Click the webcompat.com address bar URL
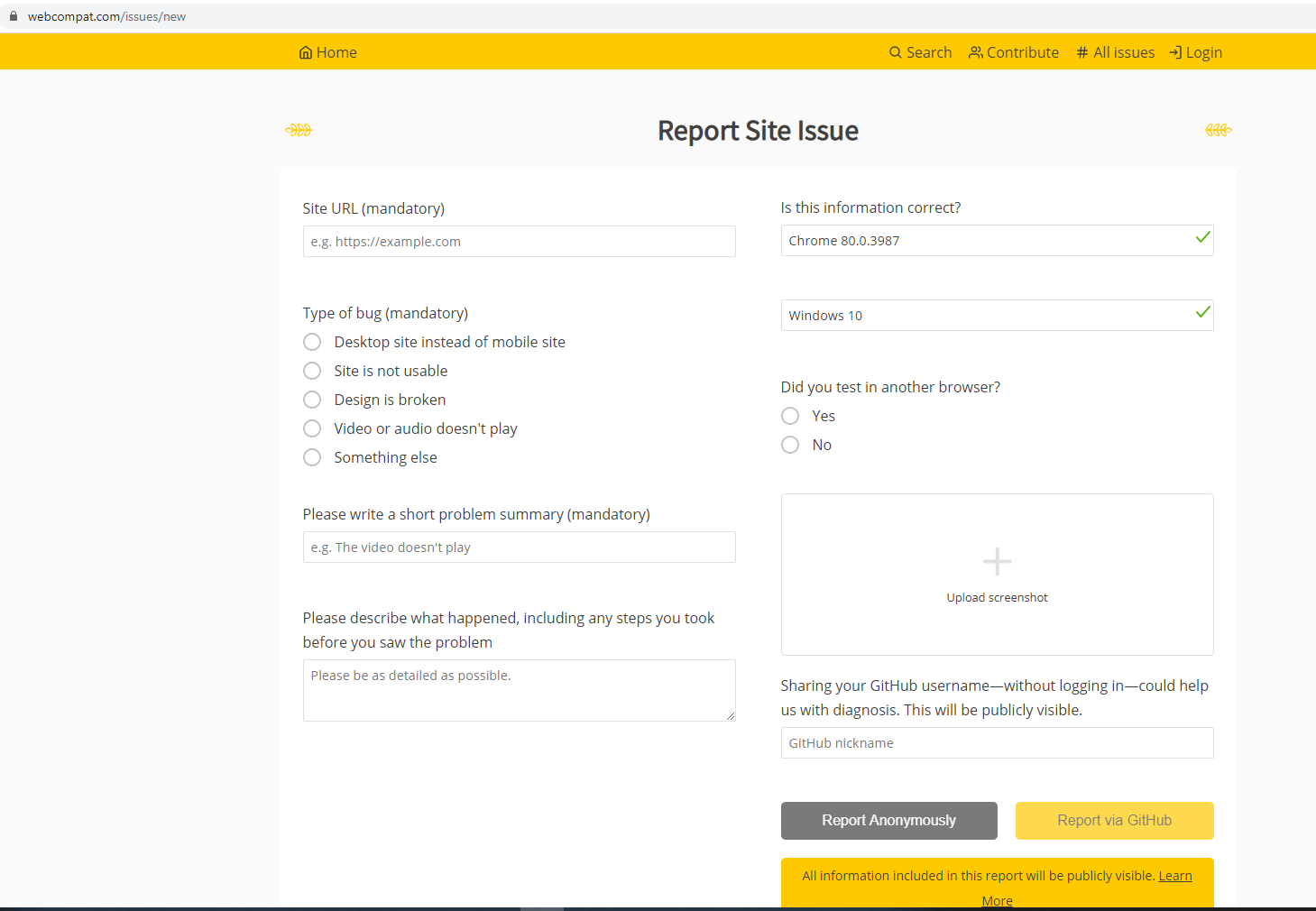1316x911 pixels. tap(106, 16)
